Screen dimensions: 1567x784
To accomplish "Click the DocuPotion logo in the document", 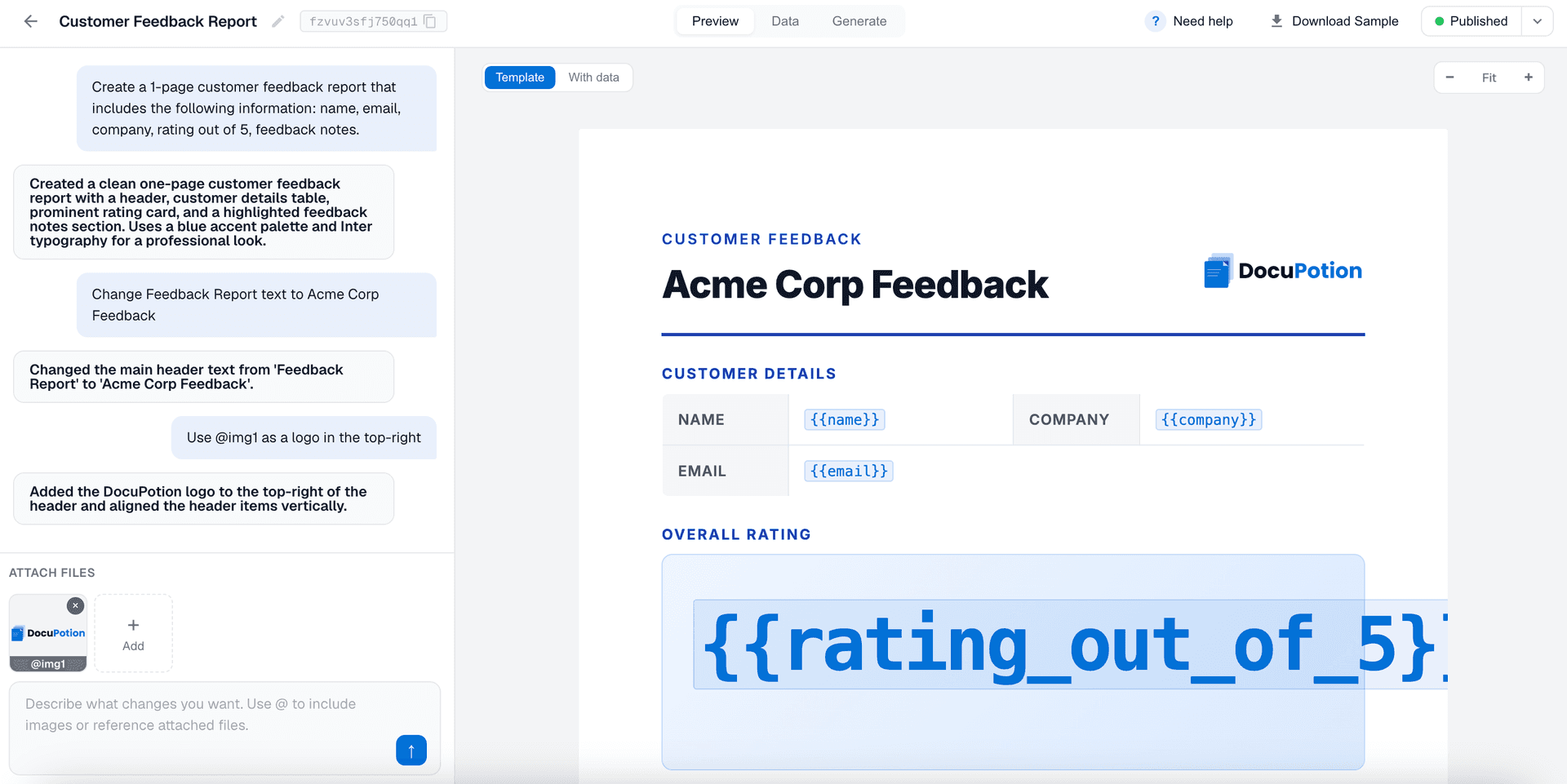I will point(1282,271).
